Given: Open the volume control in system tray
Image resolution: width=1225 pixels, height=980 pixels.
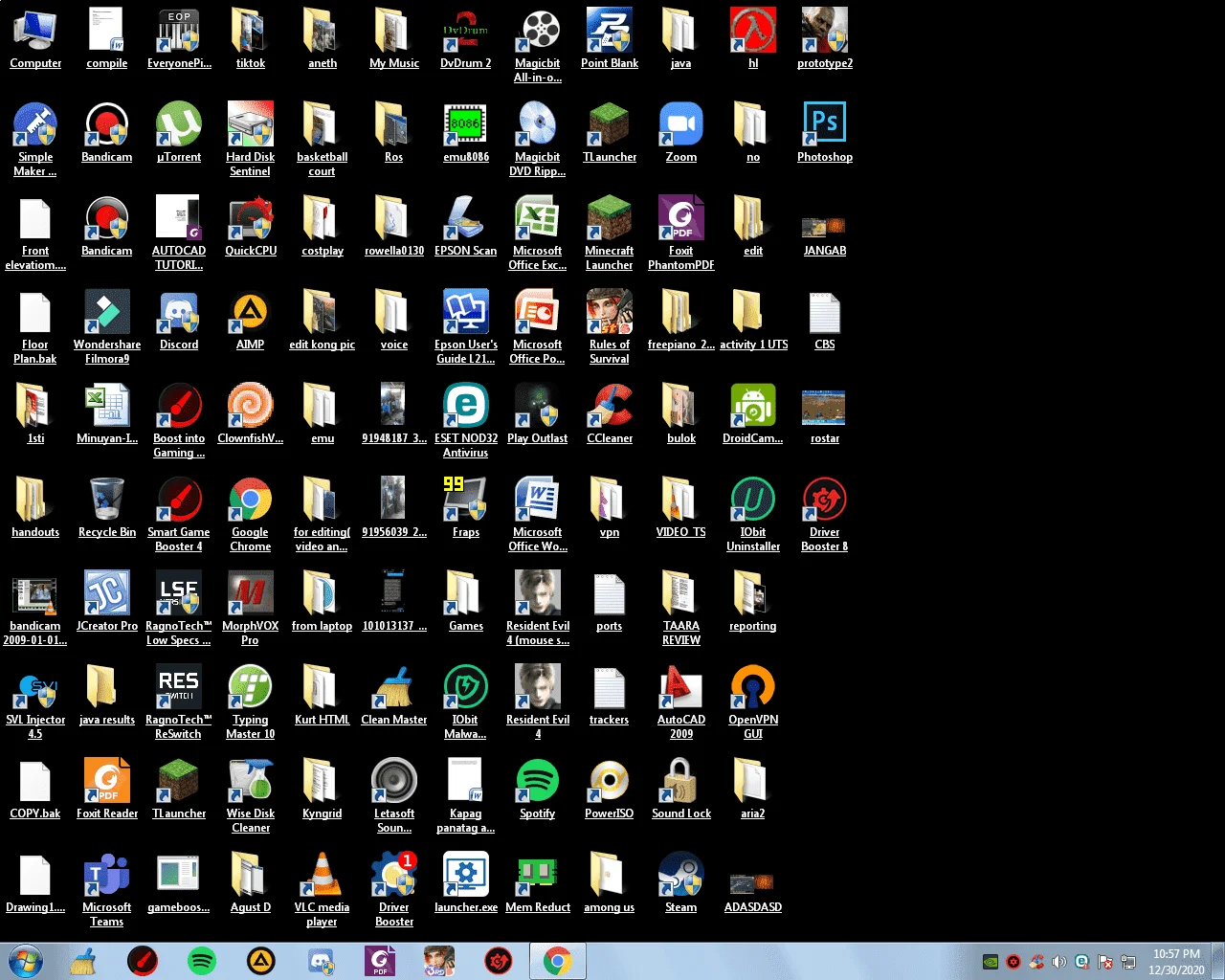Looking at the screenshot, I should coord(1058,962).
